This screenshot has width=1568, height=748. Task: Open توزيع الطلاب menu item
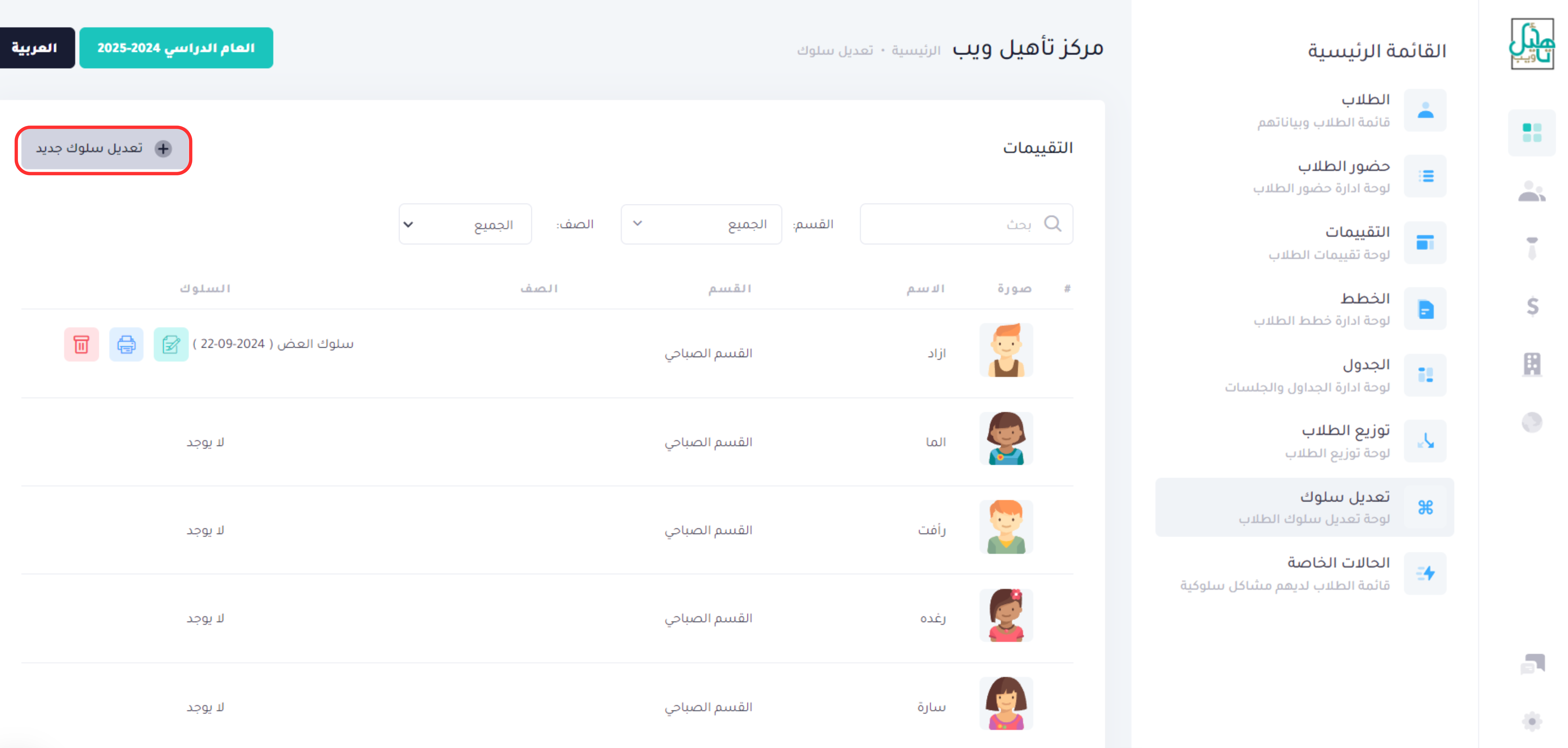pyautogui.click(x=1305, y=441)
